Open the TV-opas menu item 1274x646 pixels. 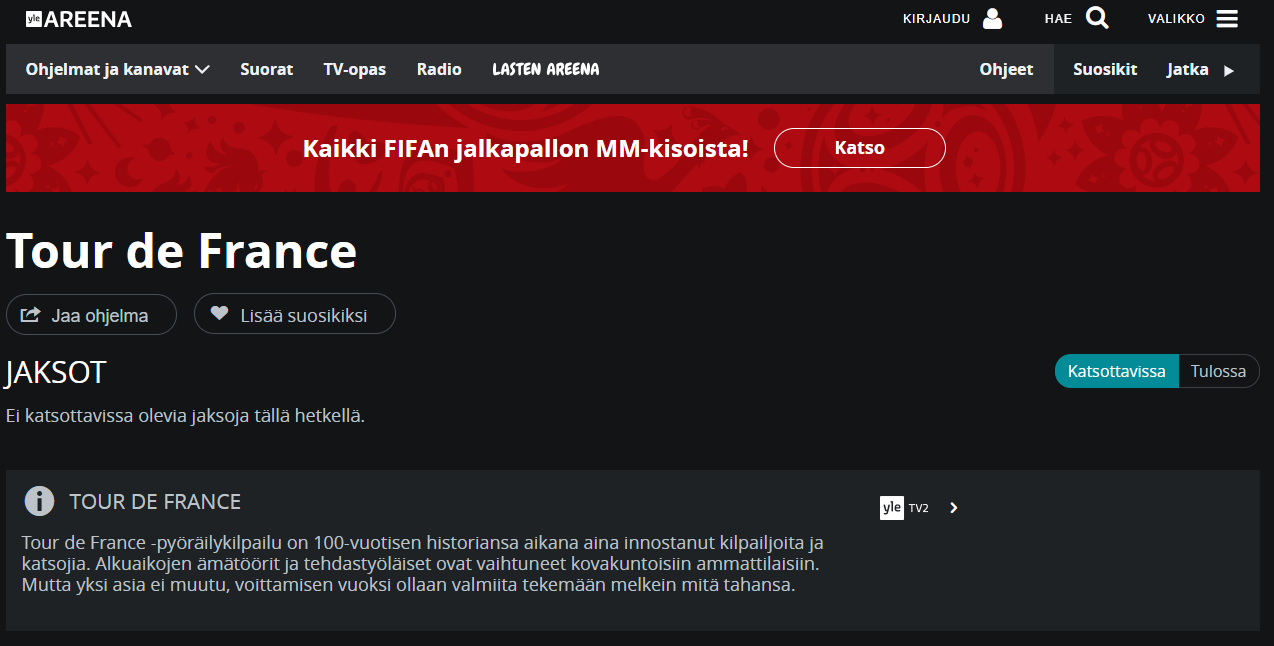pyautogui.click(x=354, y=69)
